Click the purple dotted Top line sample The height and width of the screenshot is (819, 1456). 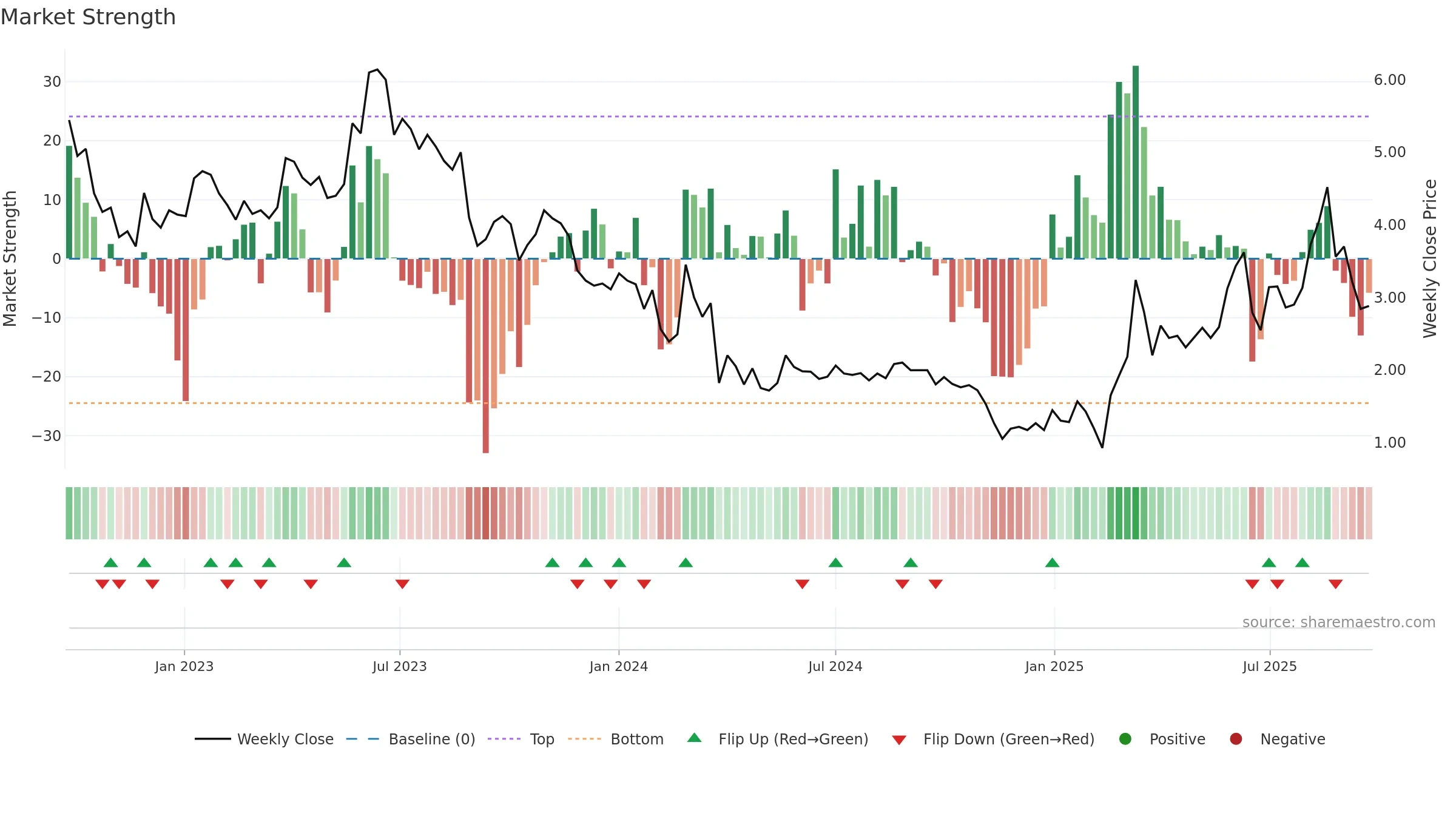pyautogui.click(x=504, y=739)
